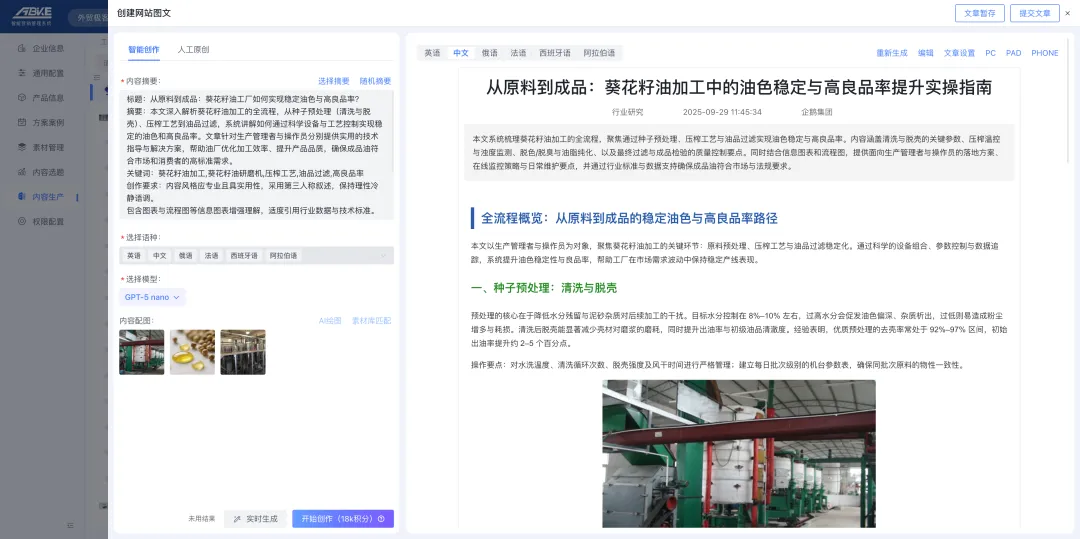Open the GPT-5 nano model dropdown
The image size is (1080, 539).
tap(152, 297)
